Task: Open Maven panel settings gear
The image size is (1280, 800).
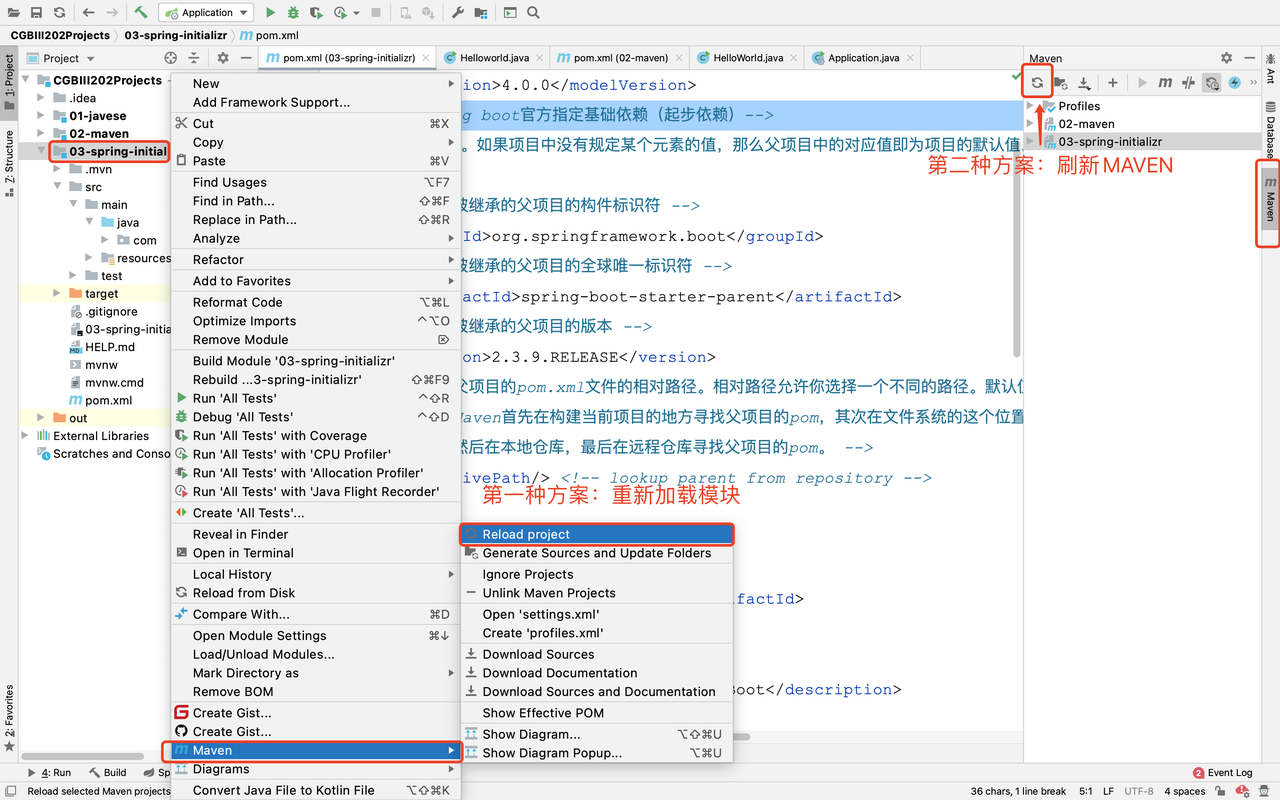Action: (1227, 58)
